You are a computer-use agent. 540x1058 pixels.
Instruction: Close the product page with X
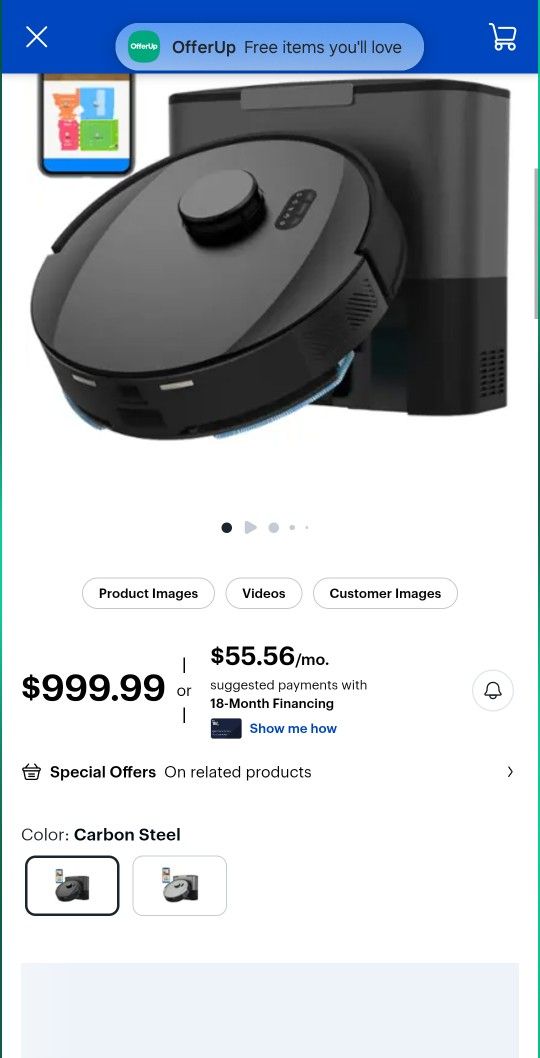tap(36, 36)
